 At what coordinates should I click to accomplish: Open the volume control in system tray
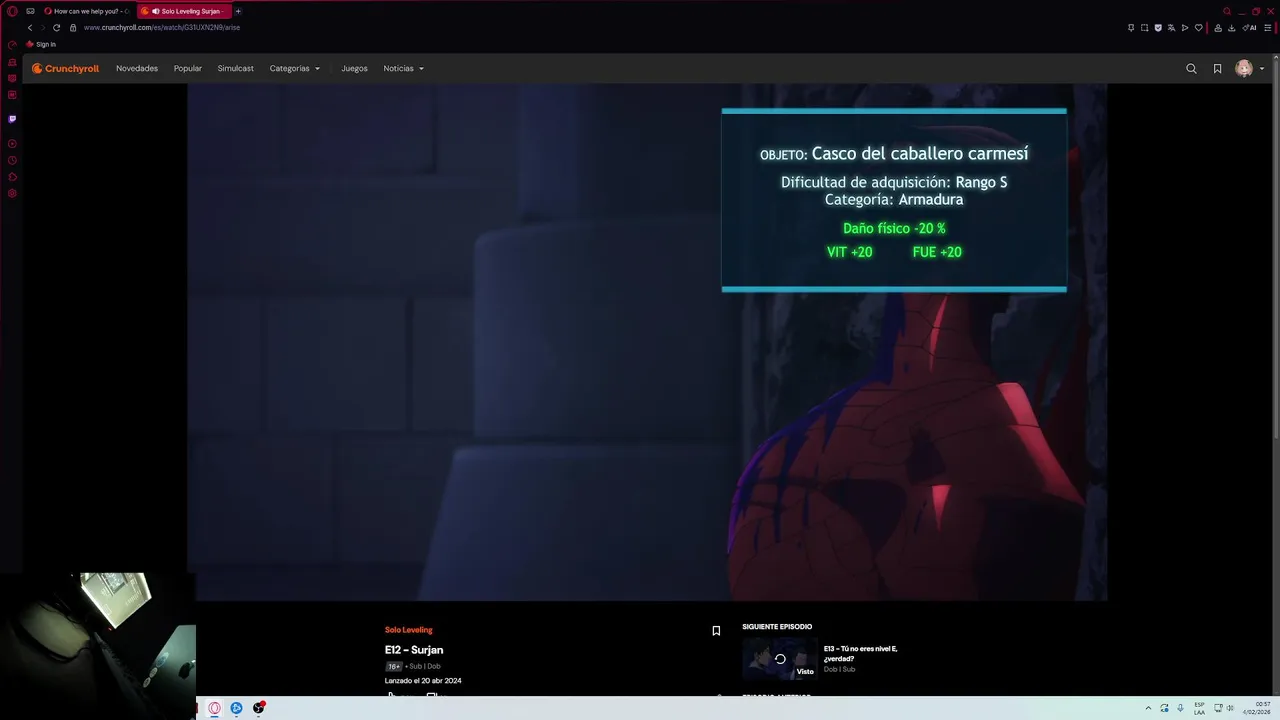pyautogui.click(x=1230, y=708)
